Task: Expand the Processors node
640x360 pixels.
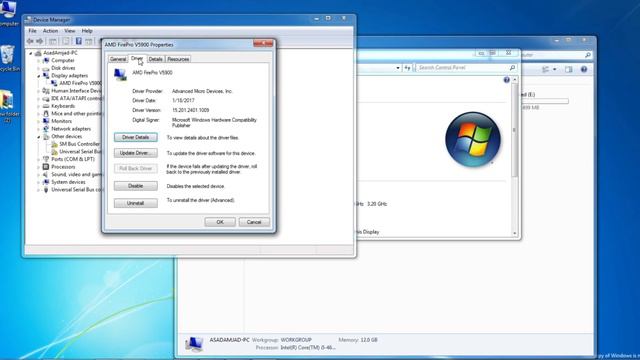Action: pyautogui.click(x=39, y=167)
